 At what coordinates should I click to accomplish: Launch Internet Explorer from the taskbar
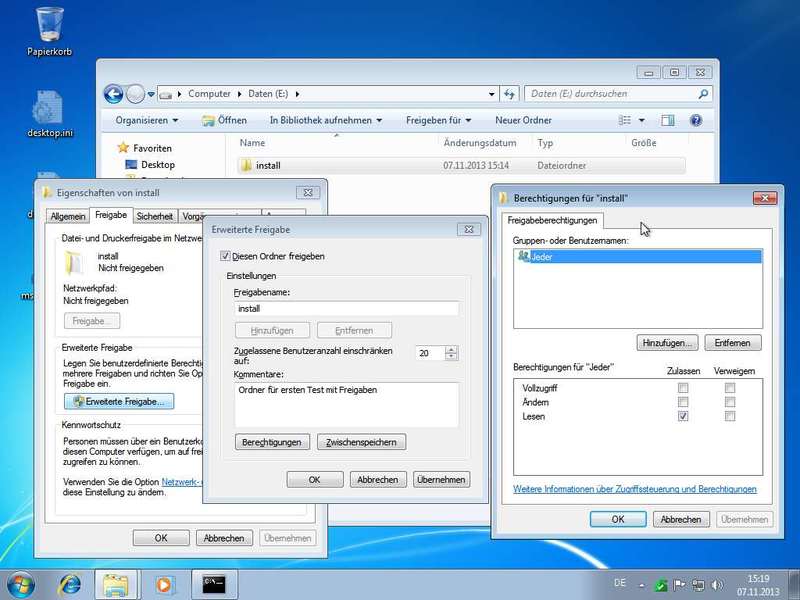point(70,583)
